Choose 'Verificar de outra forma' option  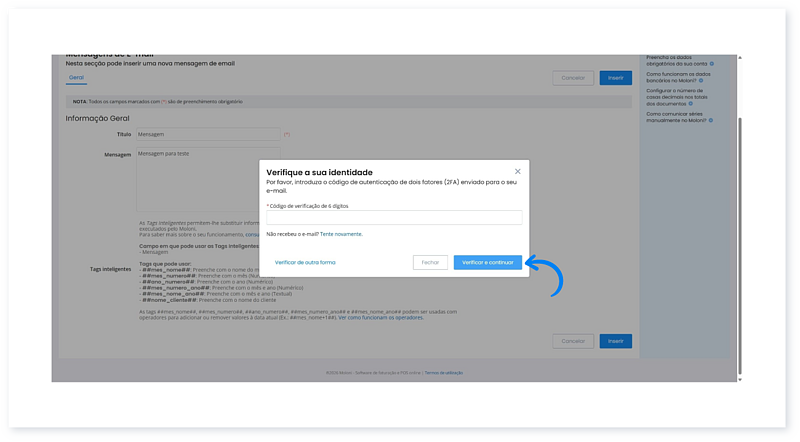pyautogui.click(x=305, y=262)
